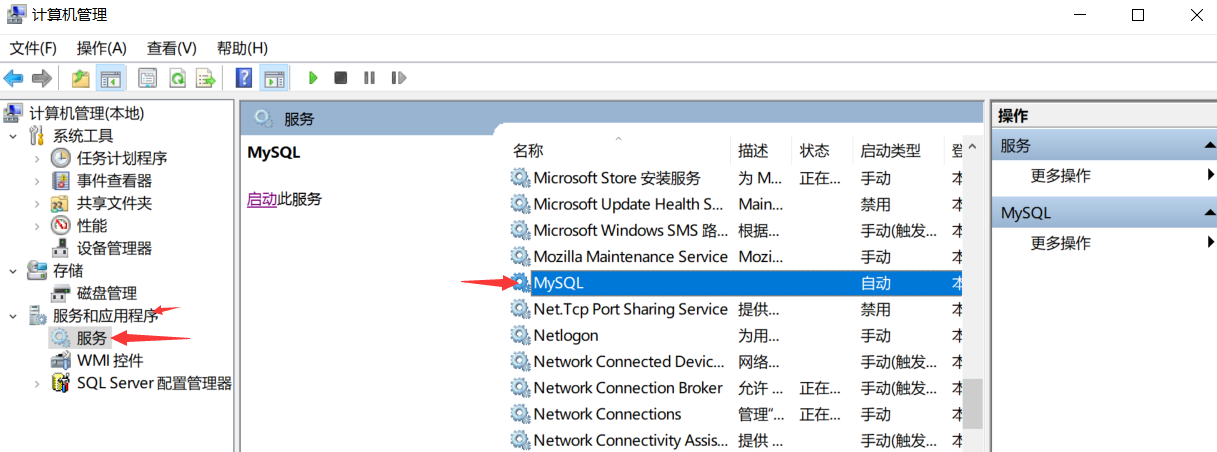Select 性能 in the tree
The image size is (1217, 452).
tap(92, 226)
